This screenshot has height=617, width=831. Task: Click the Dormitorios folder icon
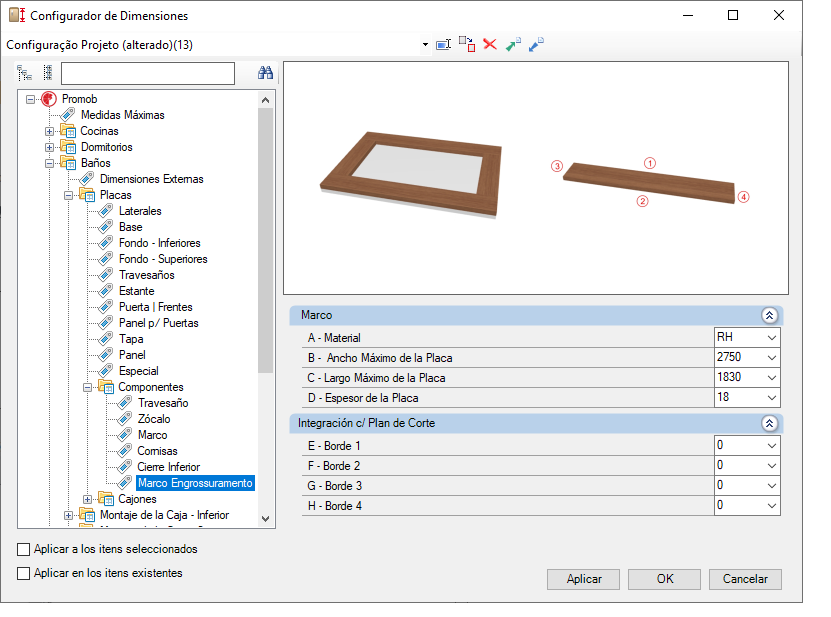pyautogui.click(x=68, y=147)
